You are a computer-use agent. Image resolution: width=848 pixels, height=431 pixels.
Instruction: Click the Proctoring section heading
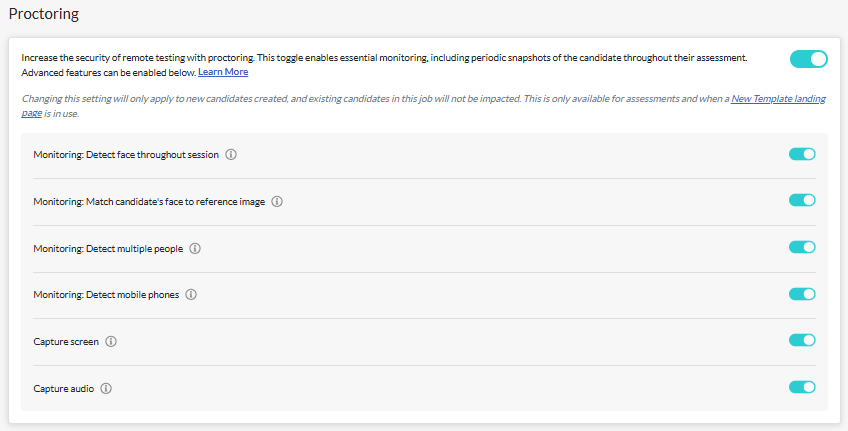pyautogui.click(x=44, y=14)
